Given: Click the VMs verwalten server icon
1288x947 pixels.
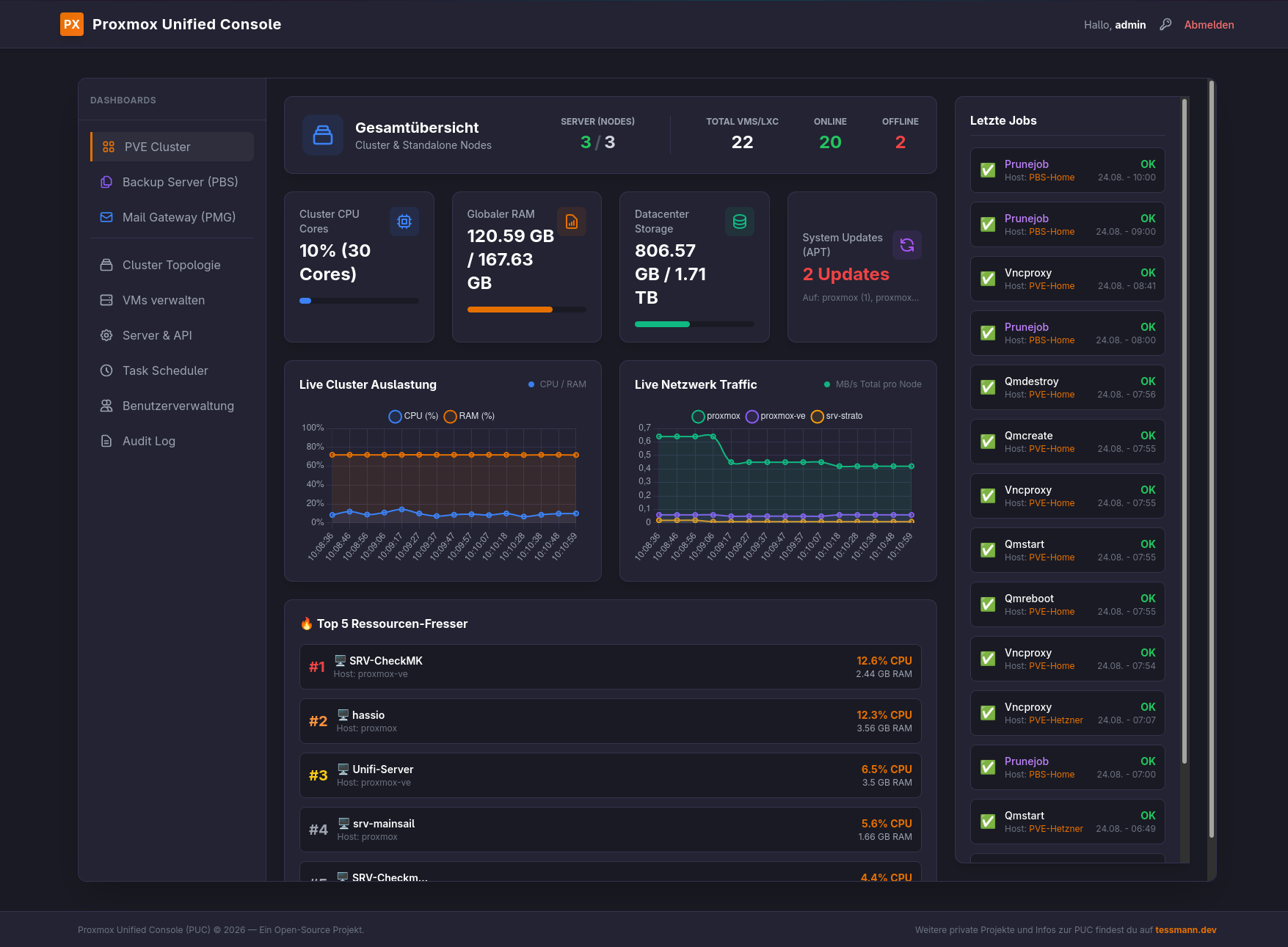Looking at the screenshot, I should click(x=106, y=300).
